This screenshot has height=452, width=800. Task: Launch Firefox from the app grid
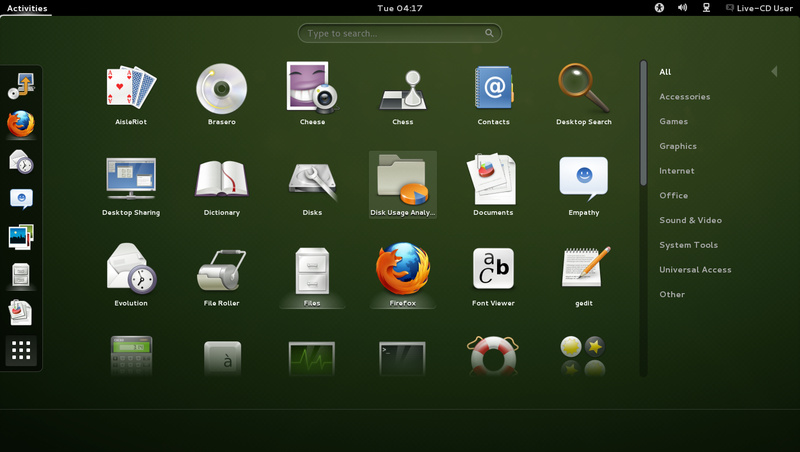pyautogui.click(x=403, y=276)
